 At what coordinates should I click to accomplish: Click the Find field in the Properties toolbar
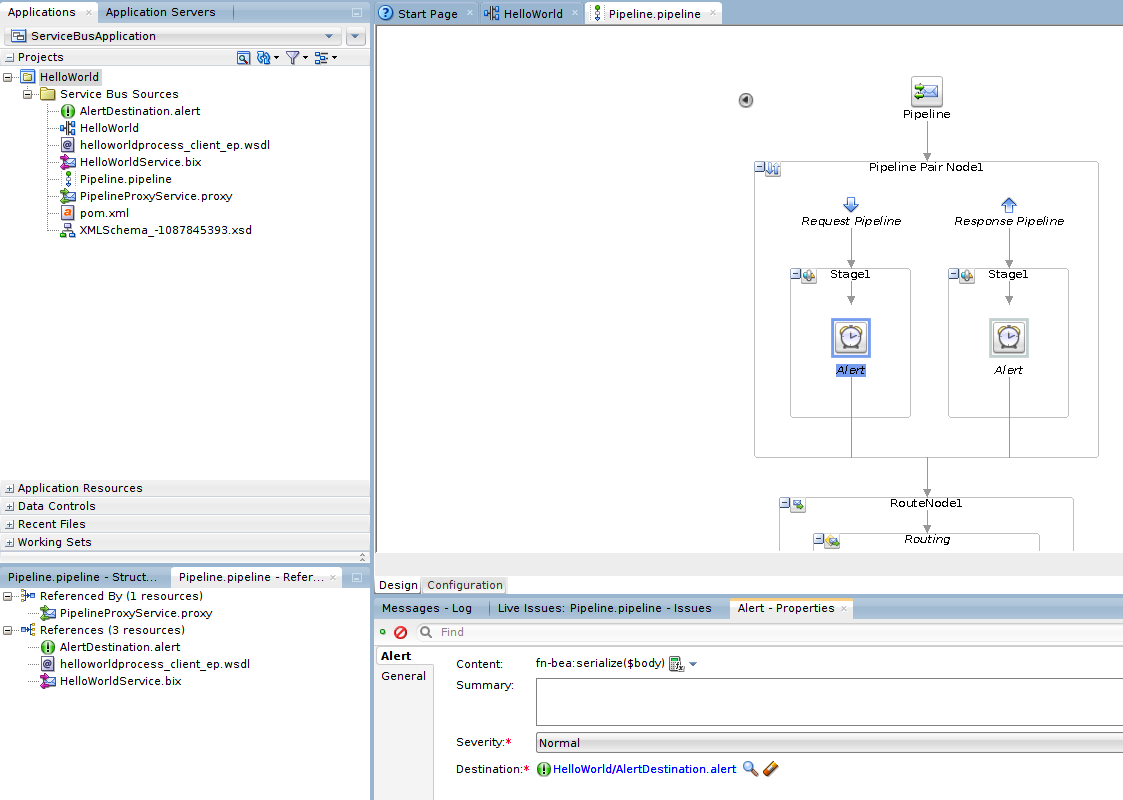pos(470,632)
